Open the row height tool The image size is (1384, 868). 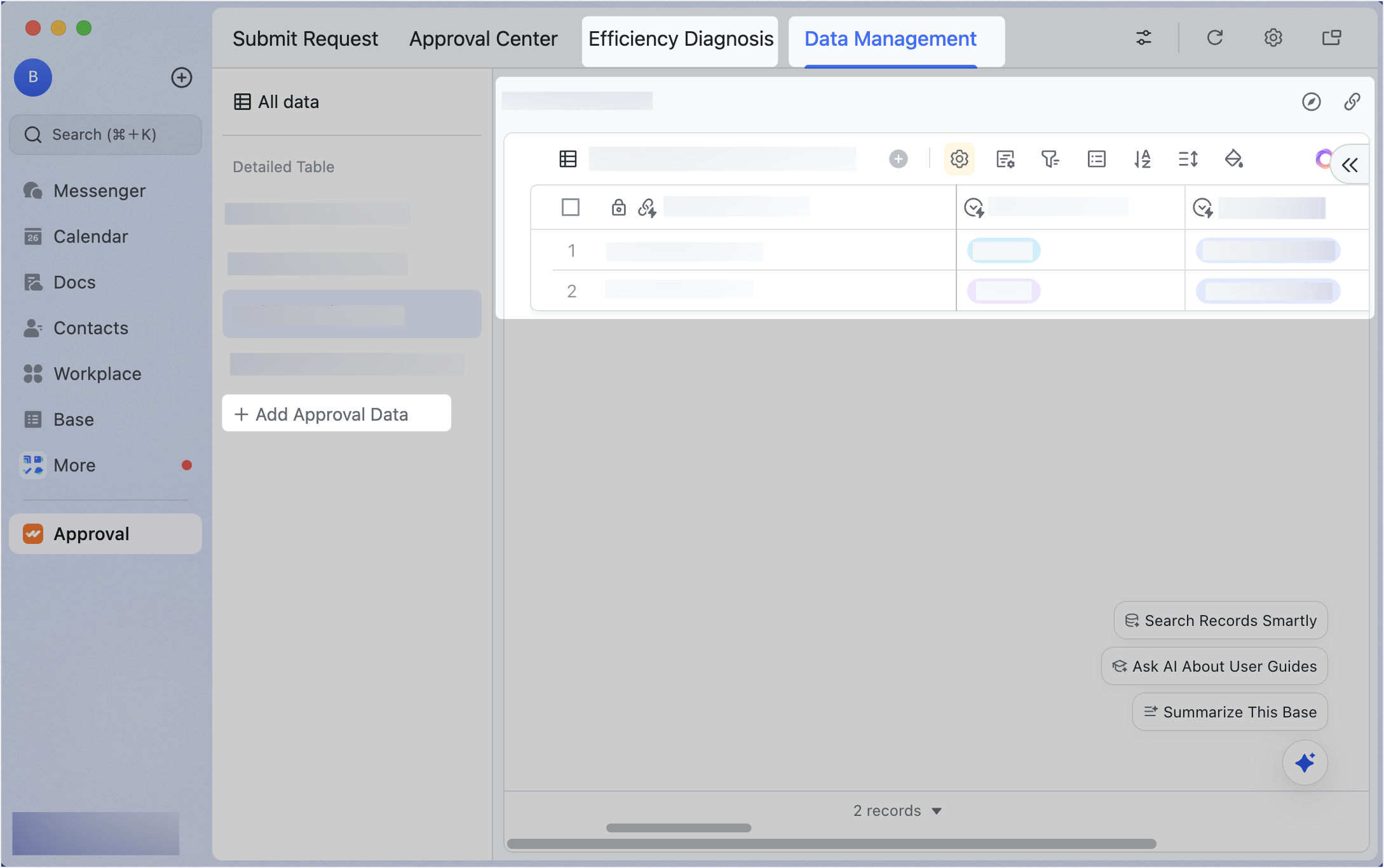pos(1188,159)
